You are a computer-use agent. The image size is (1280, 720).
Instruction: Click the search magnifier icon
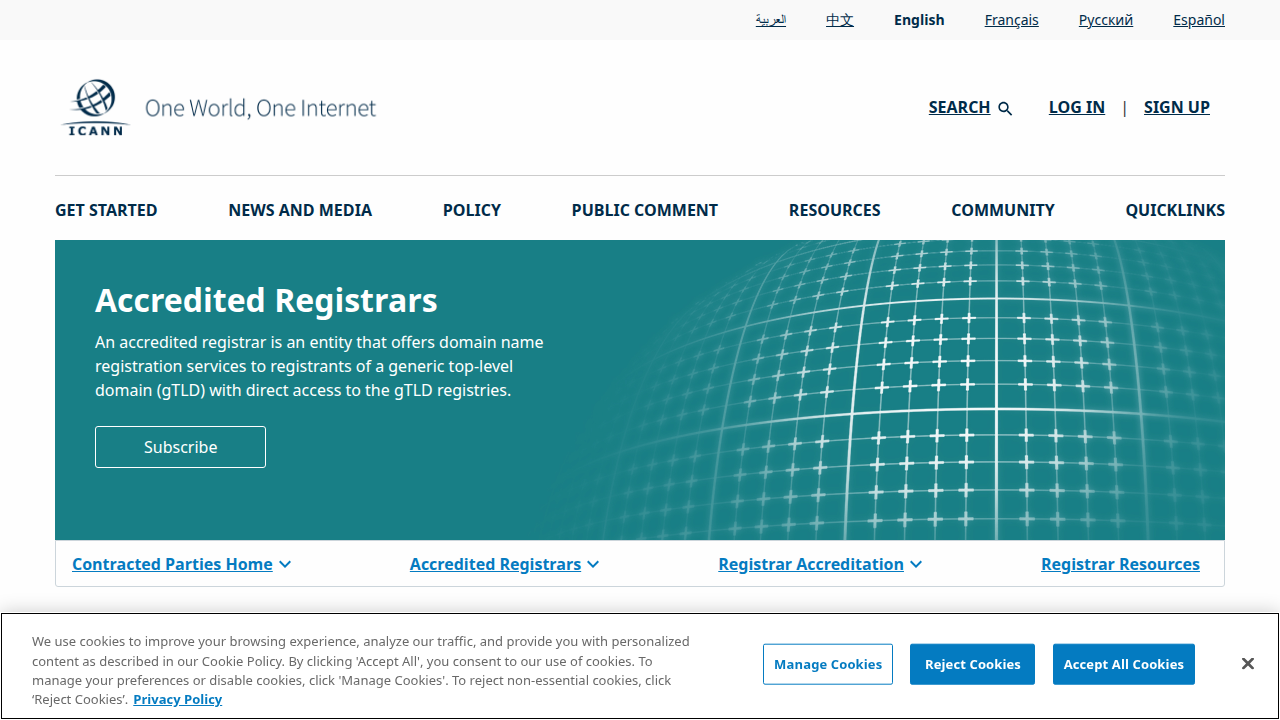[1005, 108]
